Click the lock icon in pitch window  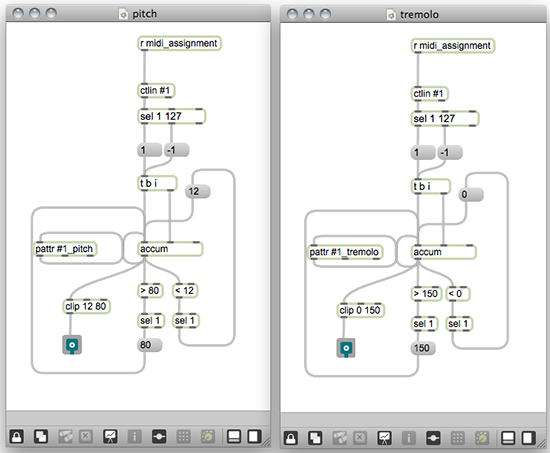coord(16,437)
